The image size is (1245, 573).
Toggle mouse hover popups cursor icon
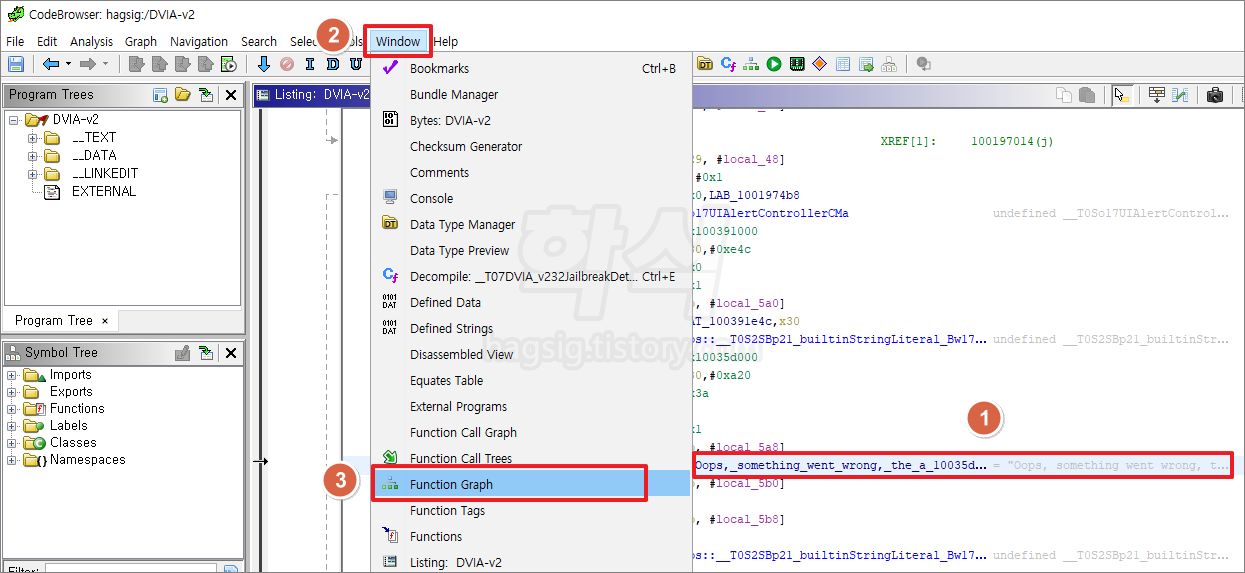[x=1121, y=95]
